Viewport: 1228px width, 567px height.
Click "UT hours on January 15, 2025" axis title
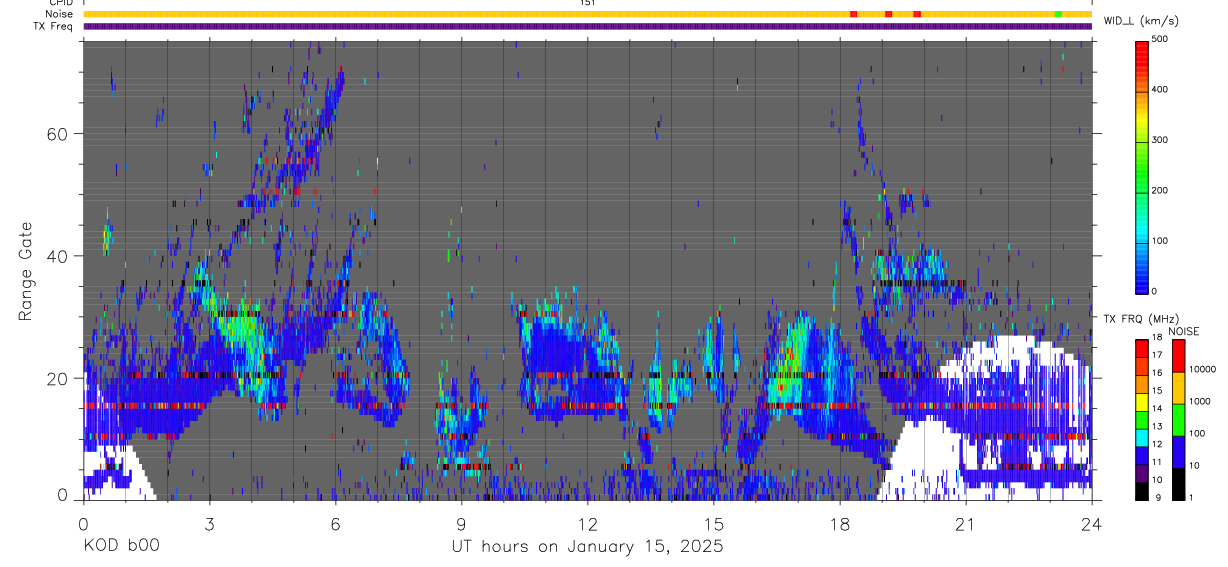point(587,547)
